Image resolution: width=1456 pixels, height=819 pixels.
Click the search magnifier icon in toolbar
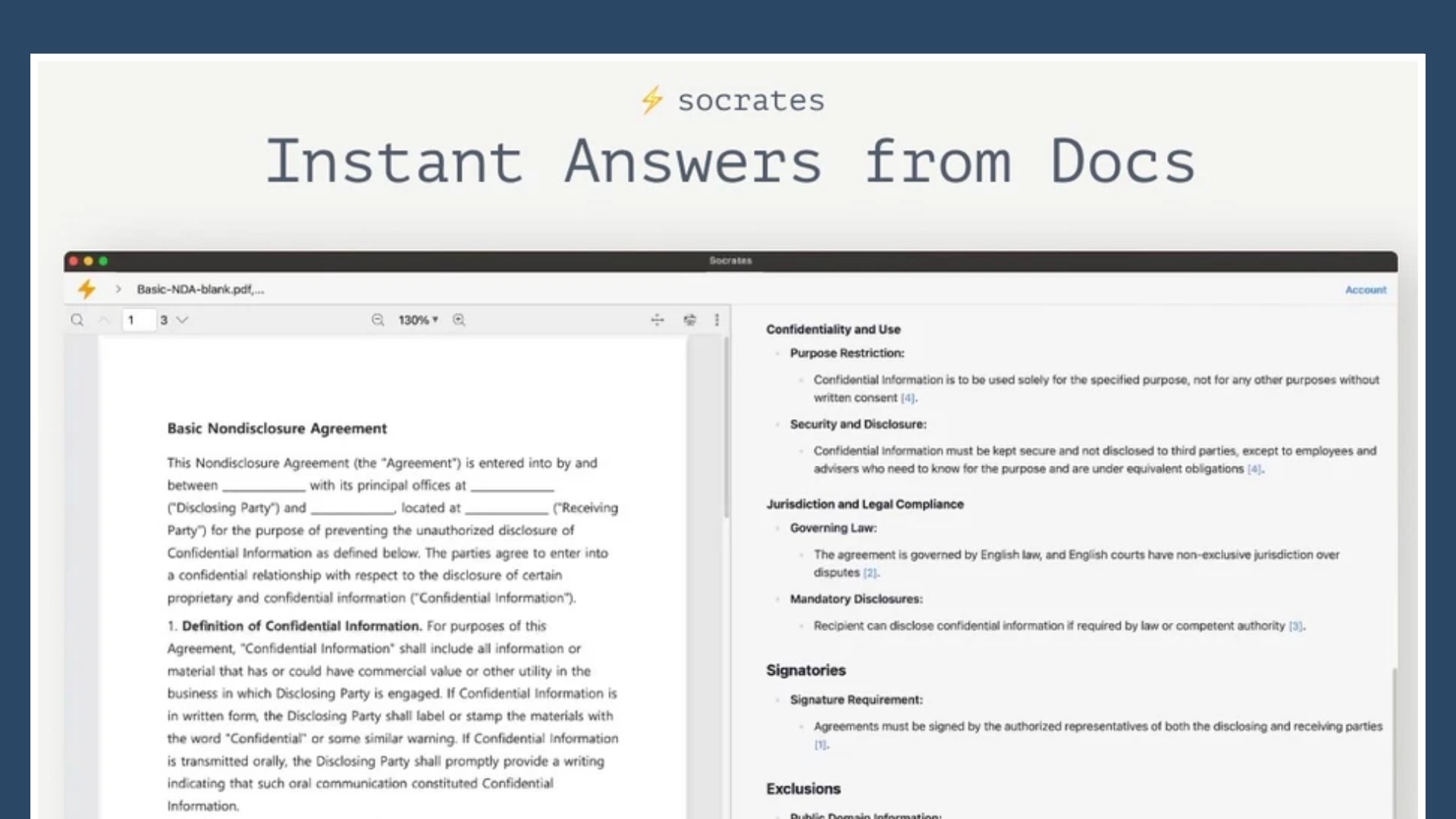77,319
